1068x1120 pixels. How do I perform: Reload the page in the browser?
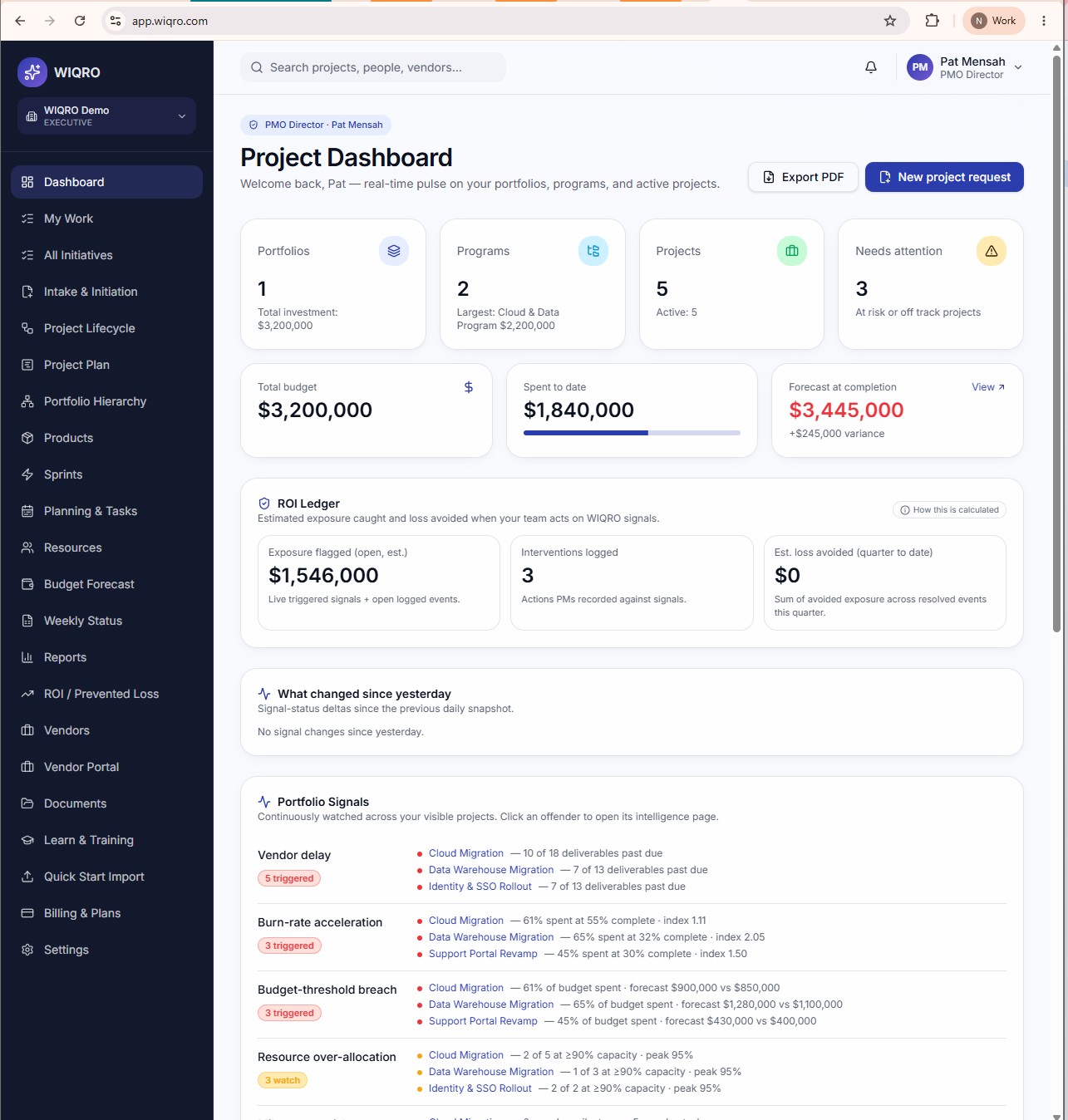(x=80, y=21)
